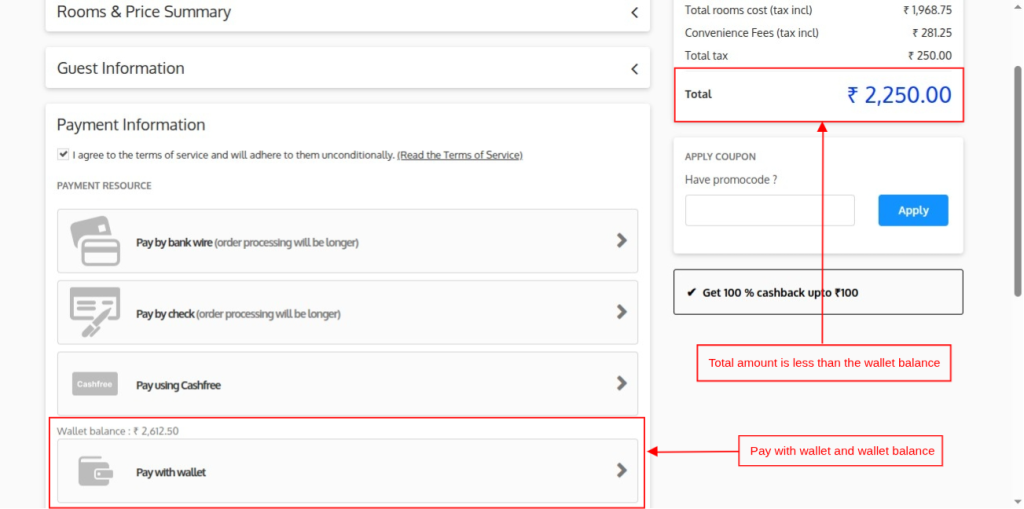Click the arrow on the Pay by check row
The image size is (1024, 509).
point(621,312)
